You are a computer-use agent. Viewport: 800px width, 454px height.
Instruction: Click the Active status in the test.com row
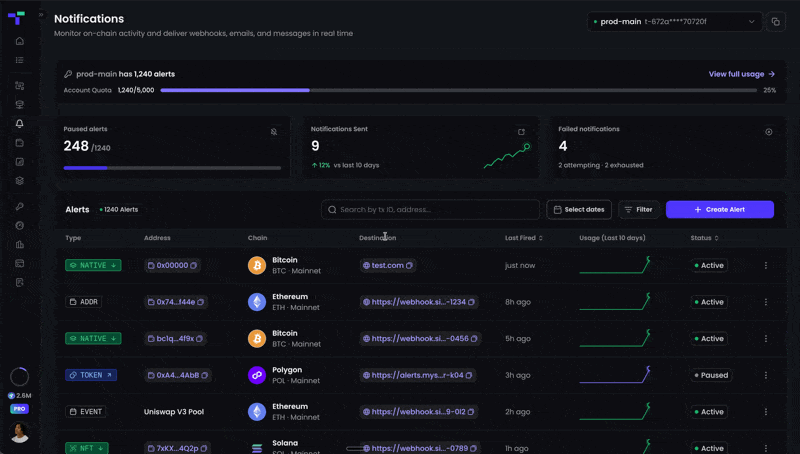click(708, 265)
